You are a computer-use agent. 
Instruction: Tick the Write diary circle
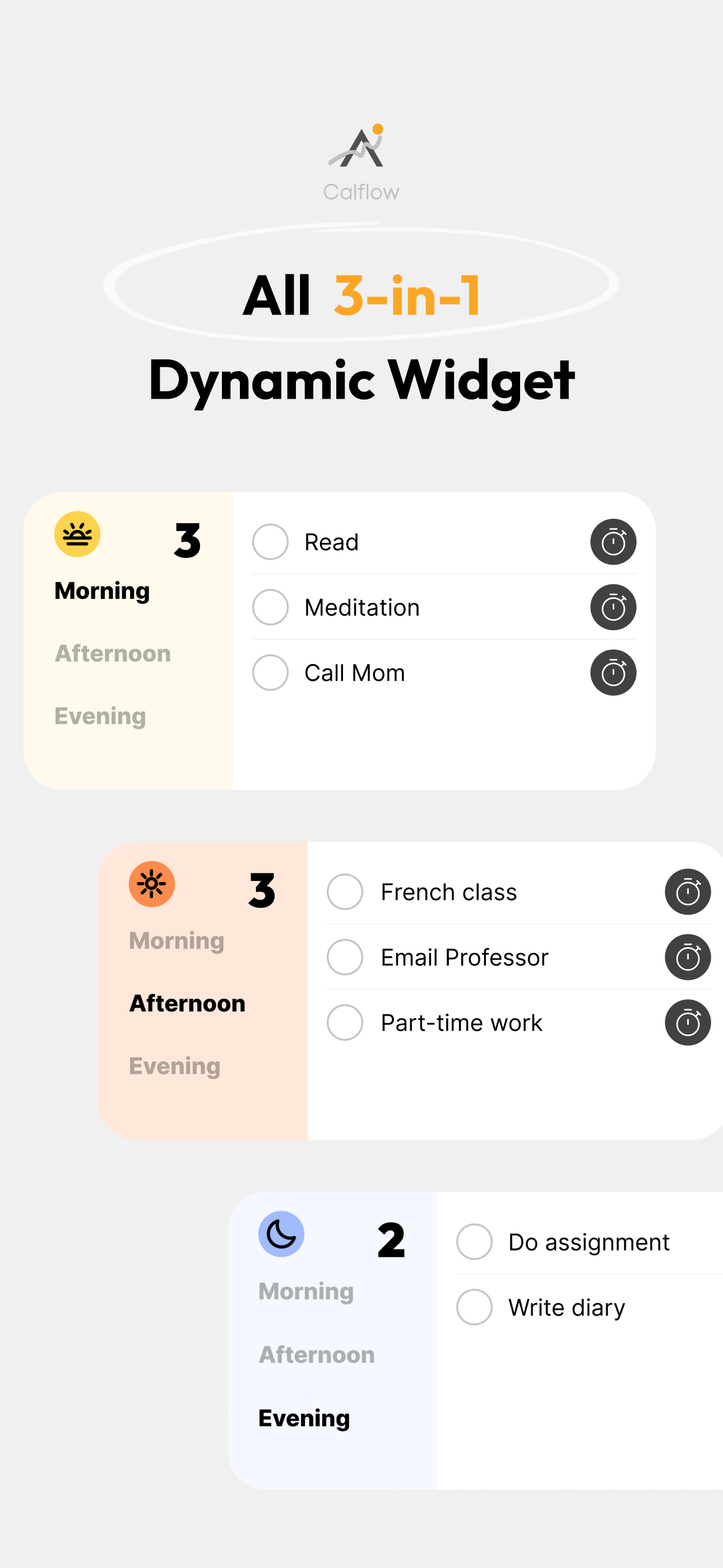click(474, 1307)
